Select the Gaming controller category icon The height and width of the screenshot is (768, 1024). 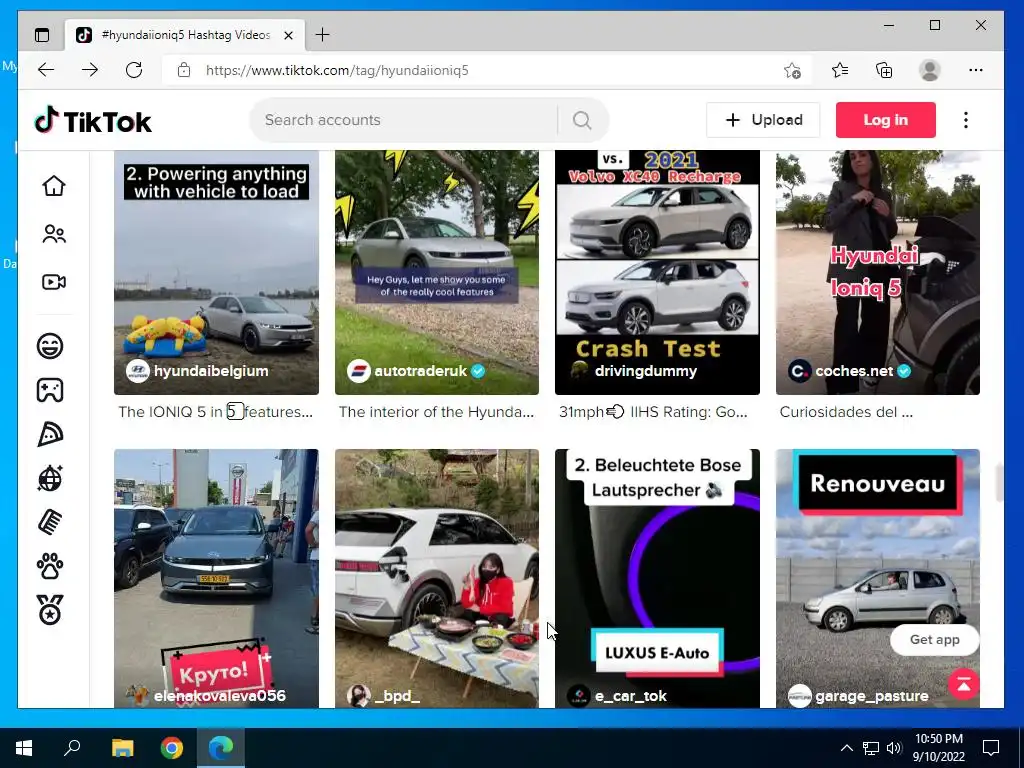50,390
